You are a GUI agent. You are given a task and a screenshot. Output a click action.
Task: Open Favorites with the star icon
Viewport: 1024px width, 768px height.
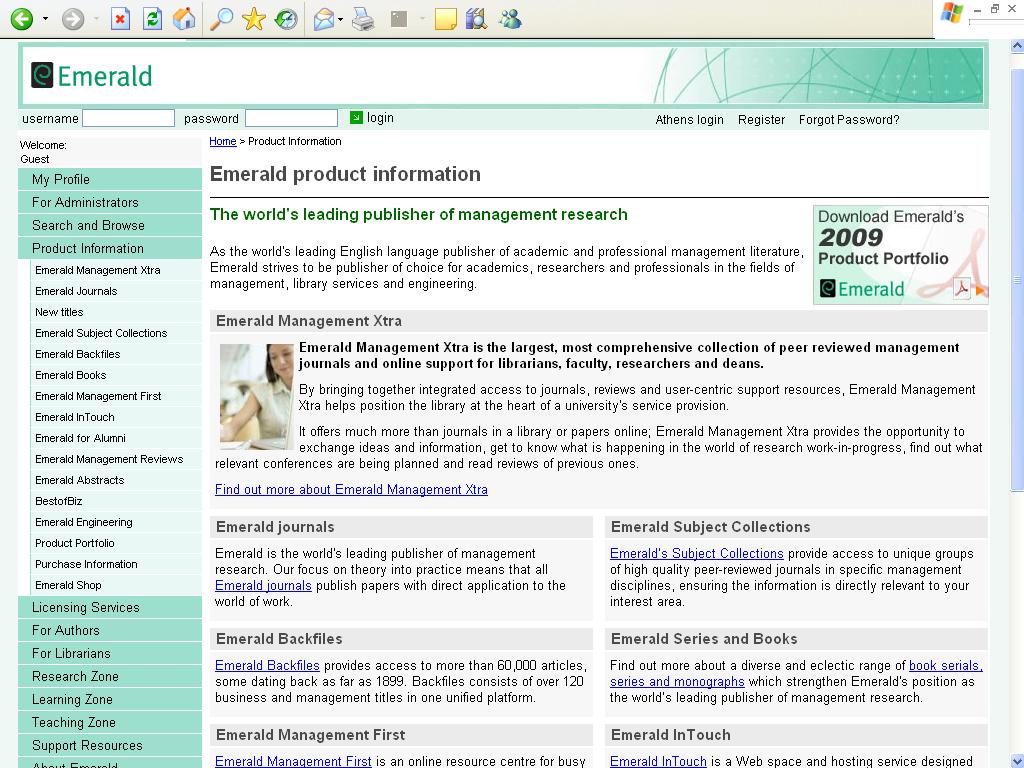click(253, 19)
